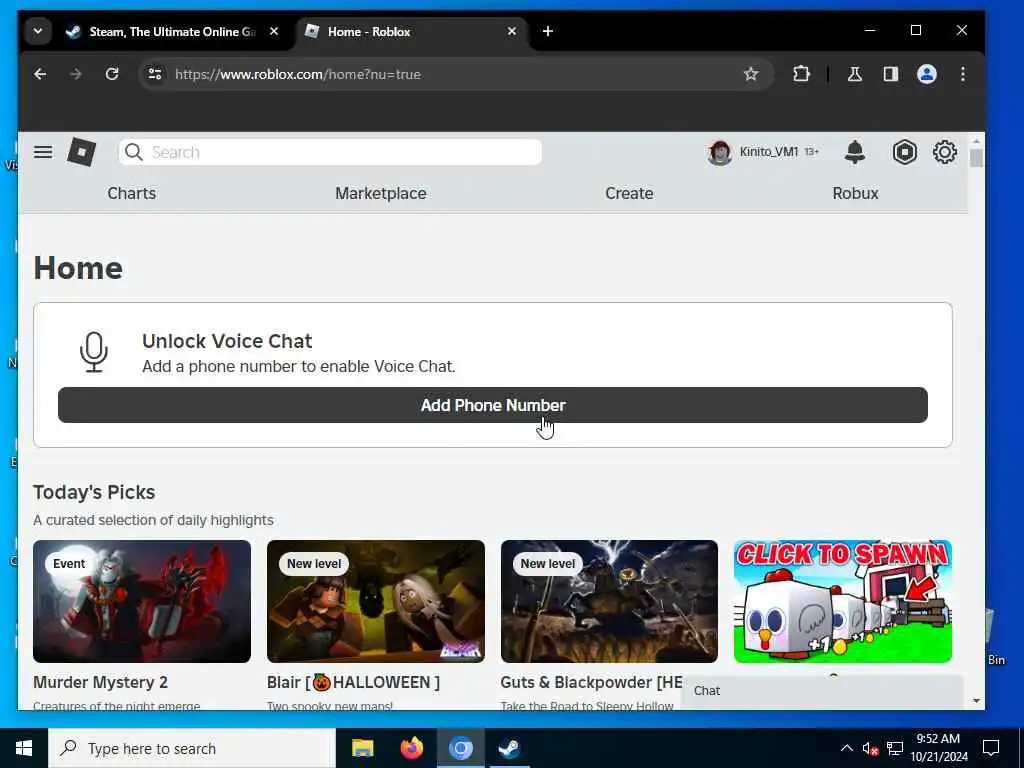Click the Add Phone Number button

click(x=492, y=405)
